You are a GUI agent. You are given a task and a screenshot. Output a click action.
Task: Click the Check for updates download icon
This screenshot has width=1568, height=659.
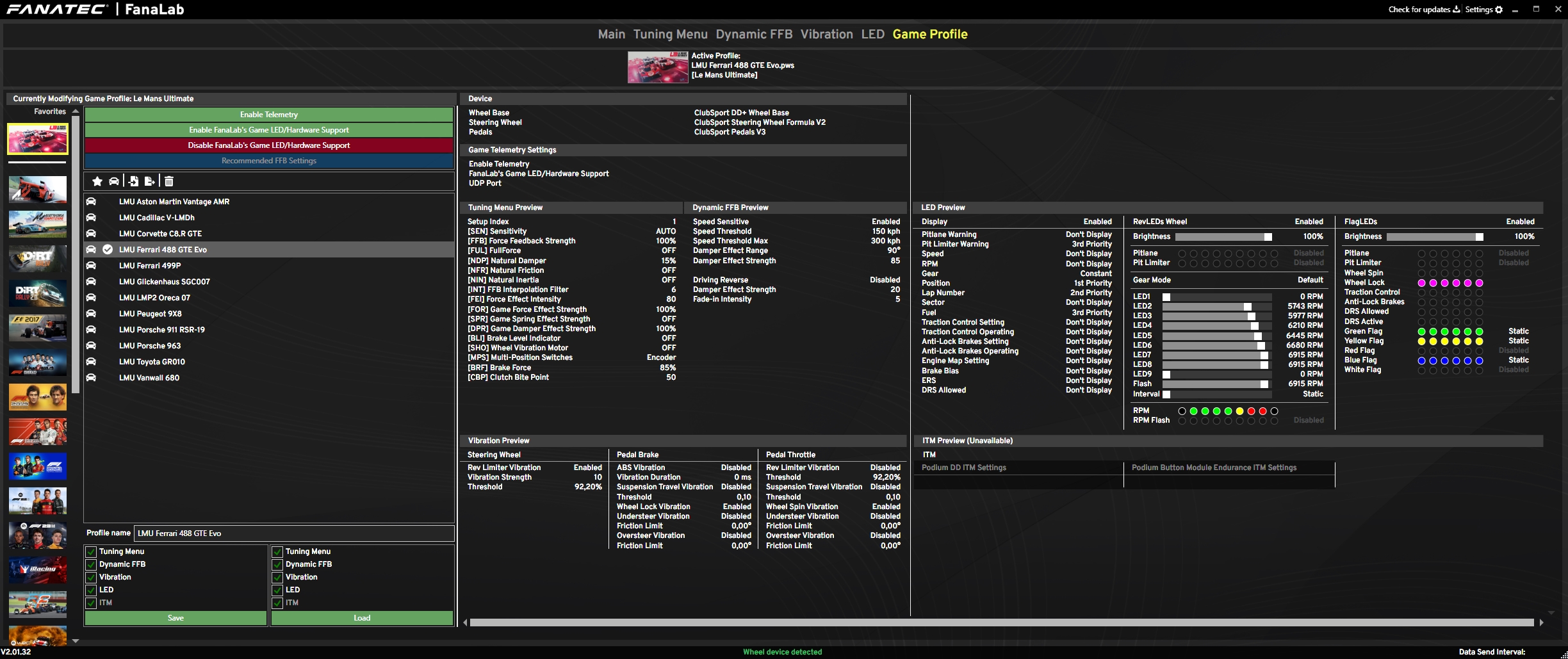[x=1457, y=10]
